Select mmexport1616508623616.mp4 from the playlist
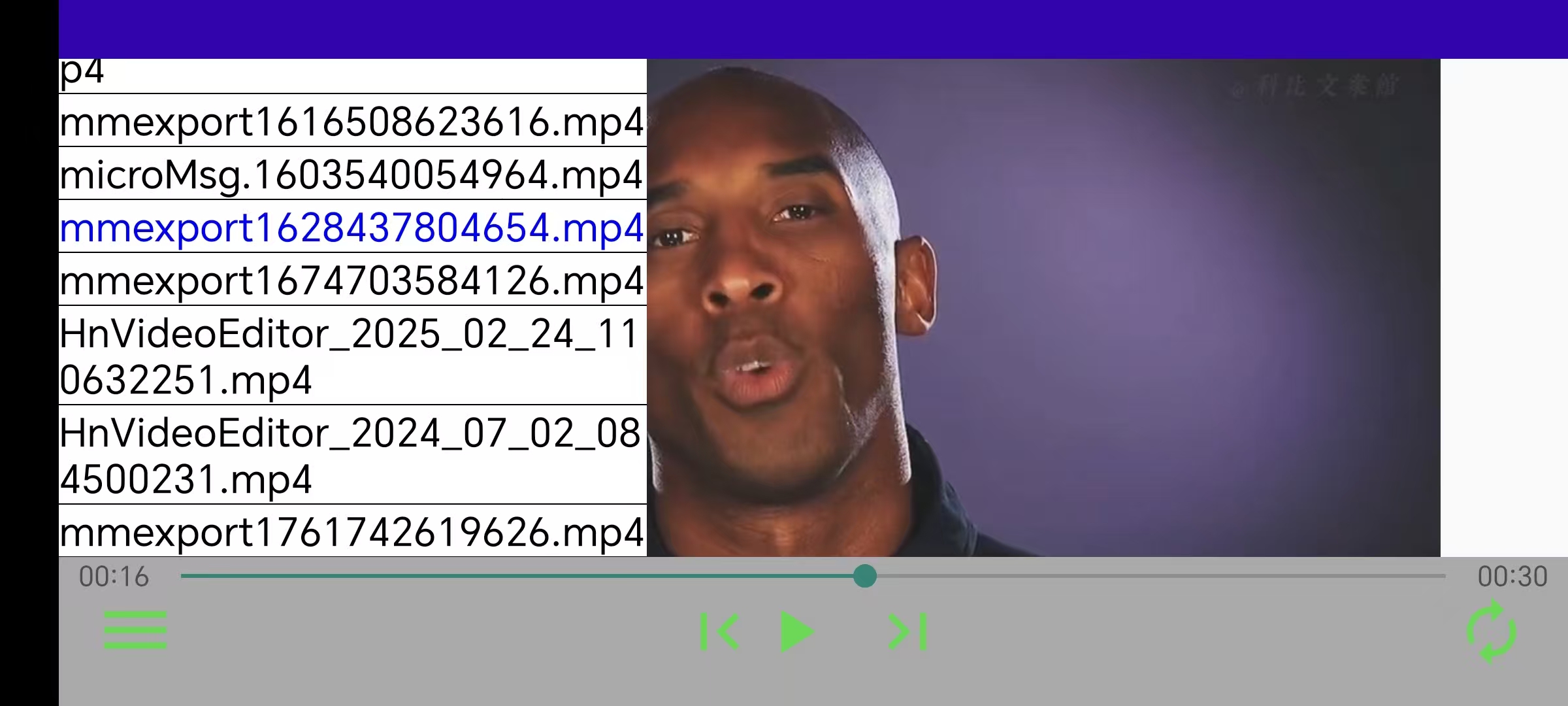1568x706 pixels. coord(352,122)
